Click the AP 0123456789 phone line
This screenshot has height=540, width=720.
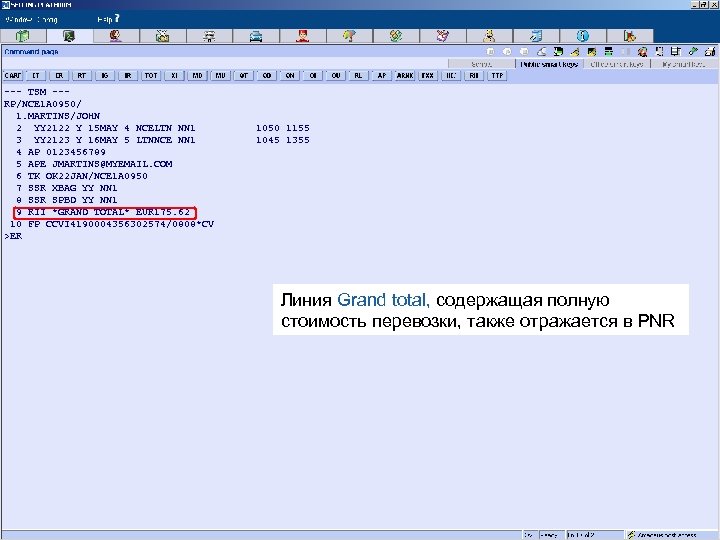tap(61, 152)
